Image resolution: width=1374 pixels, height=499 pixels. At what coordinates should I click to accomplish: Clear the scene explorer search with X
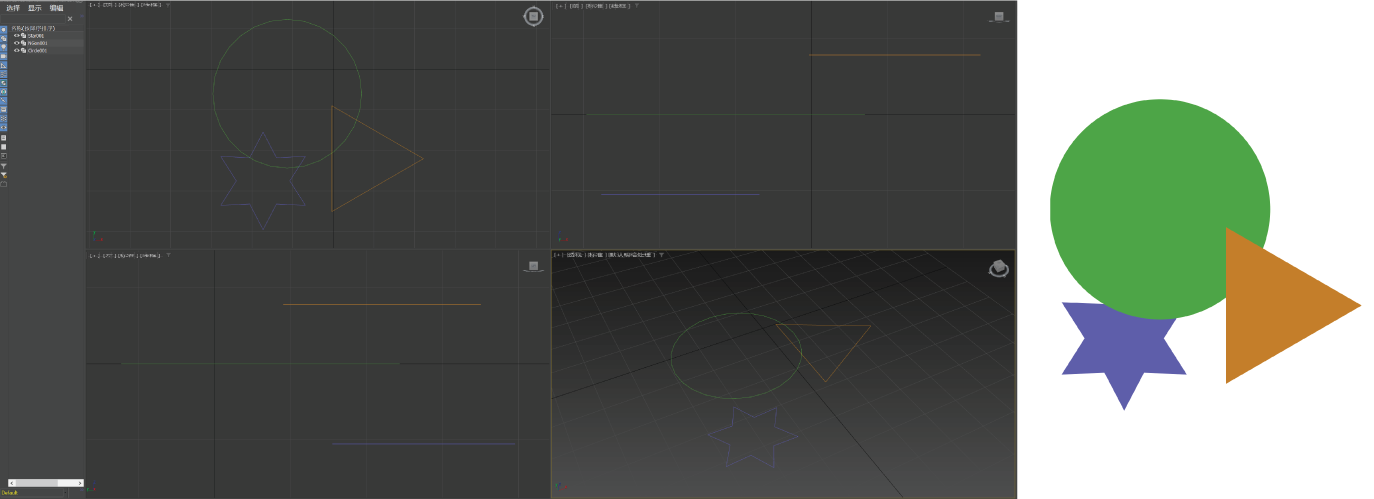click(x=70, y=18)
